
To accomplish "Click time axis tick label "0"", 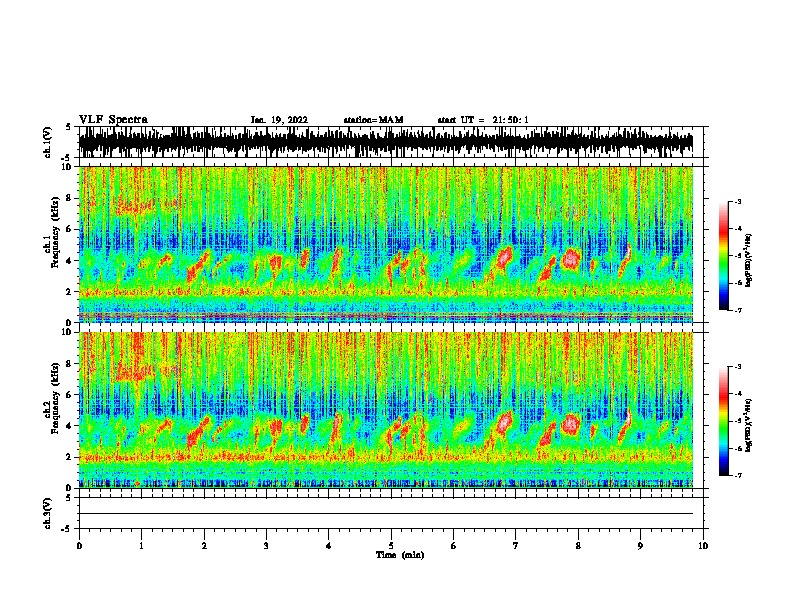I will coord(79,546).
